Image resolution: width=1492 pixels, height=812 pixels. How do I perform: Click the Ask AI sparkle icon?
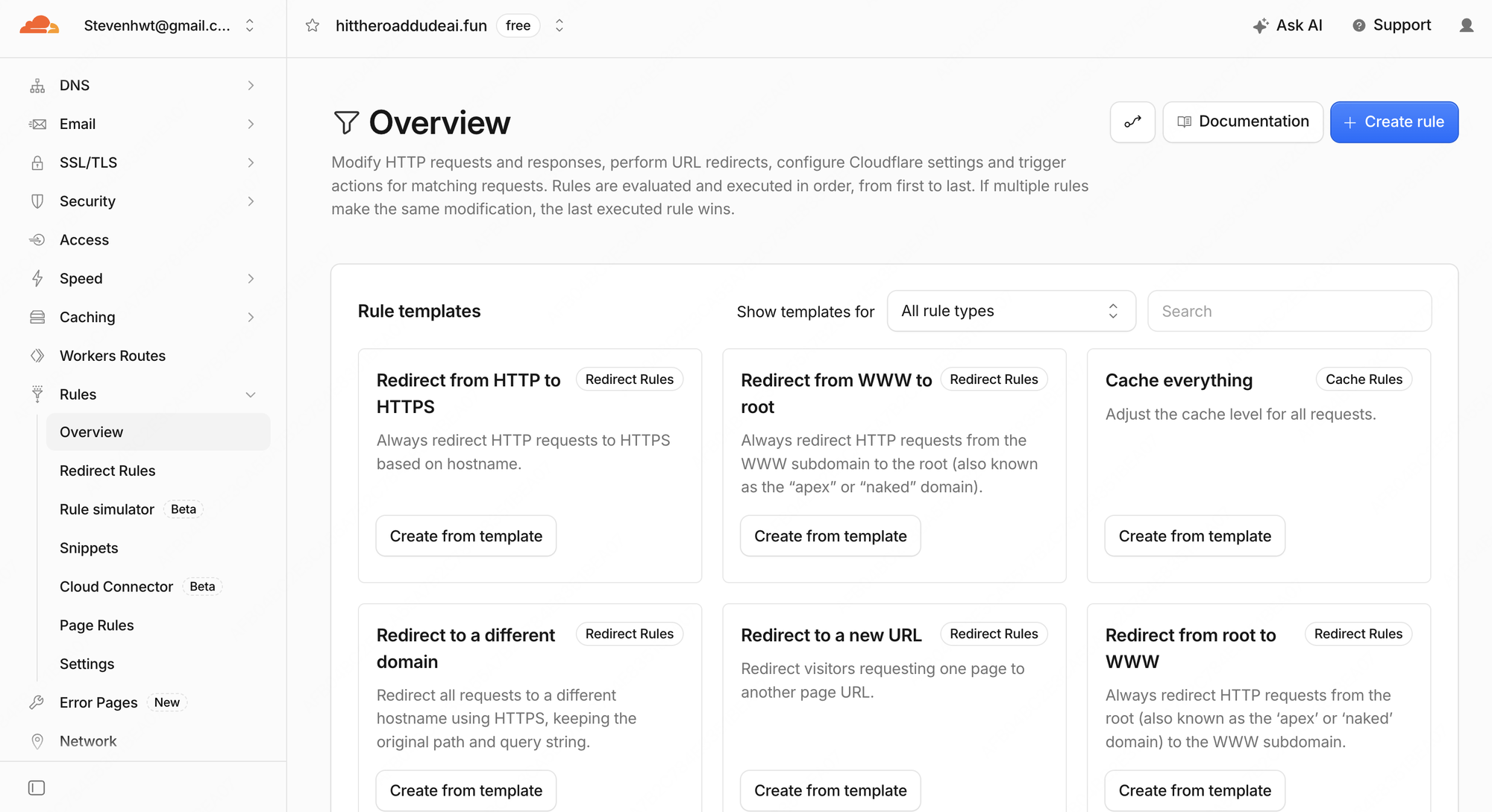pyautogui.click(x=1261, y=26)
